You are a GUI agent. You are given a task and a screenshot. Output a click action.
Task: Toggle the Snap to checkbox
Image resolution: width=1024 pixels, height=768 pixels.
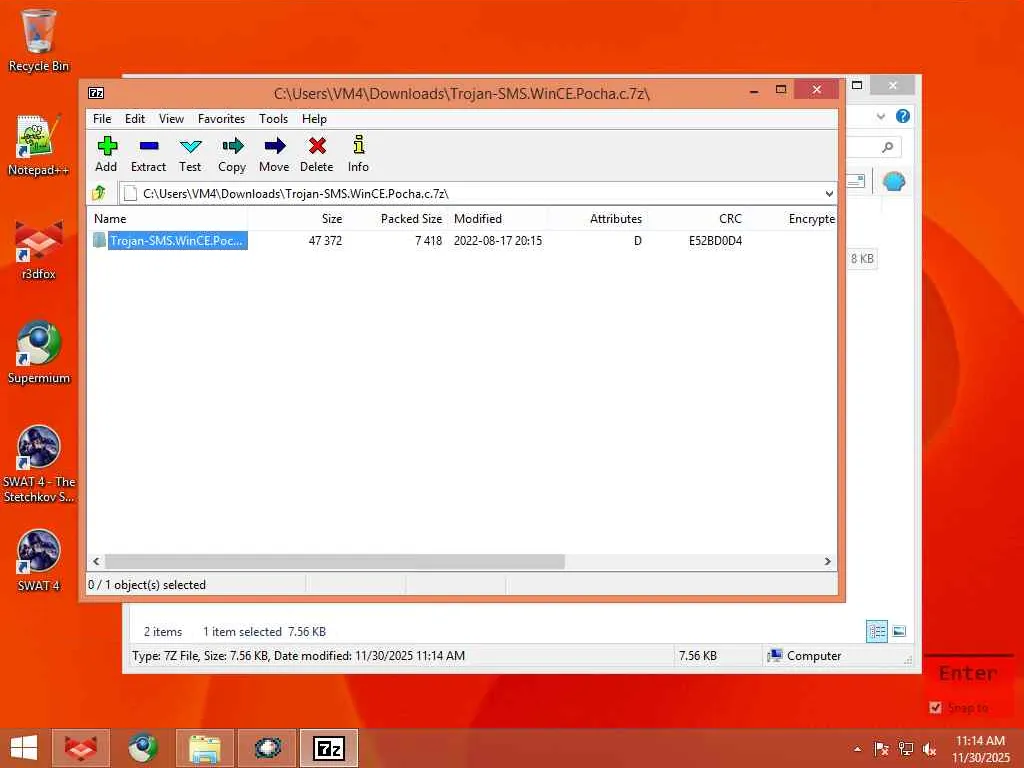click(935, 707)
